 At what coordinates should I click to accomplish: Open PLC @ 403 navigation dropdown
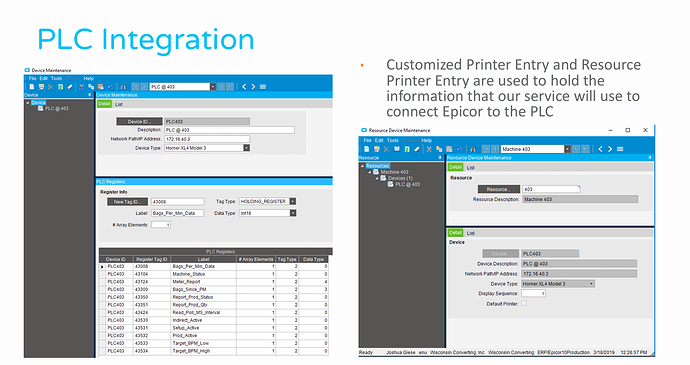(x=213, y=87)
